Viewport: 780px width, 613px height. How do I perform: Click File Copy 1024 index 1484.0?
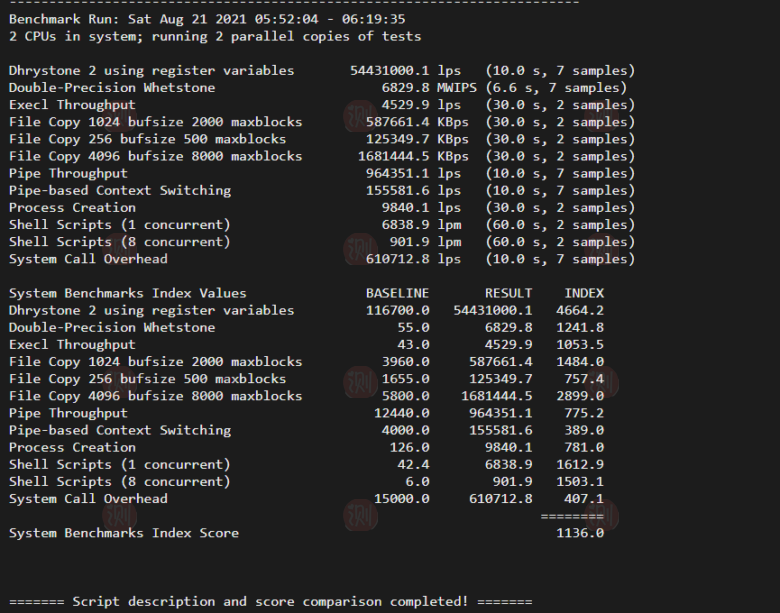tap(580, 362)
